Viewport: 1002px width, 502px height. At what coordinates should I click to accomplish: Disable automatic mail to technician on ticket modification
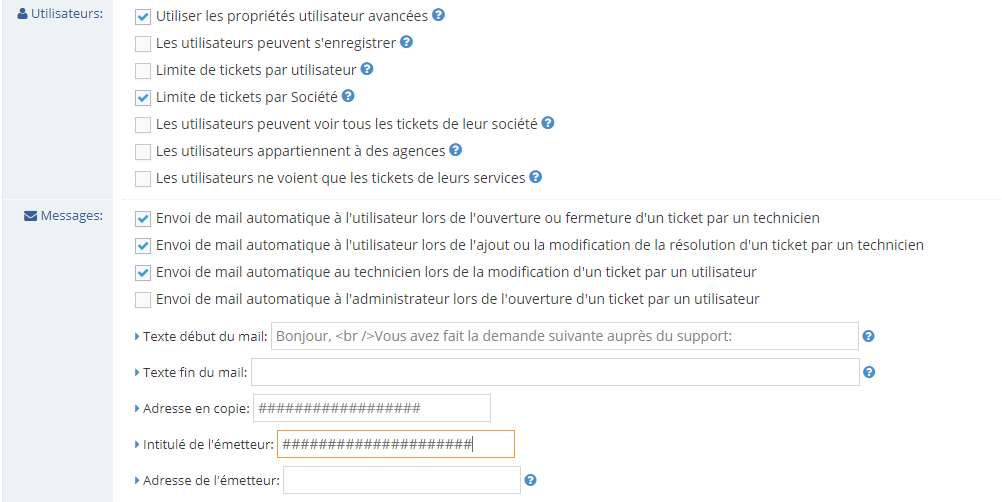click(143, 272)
